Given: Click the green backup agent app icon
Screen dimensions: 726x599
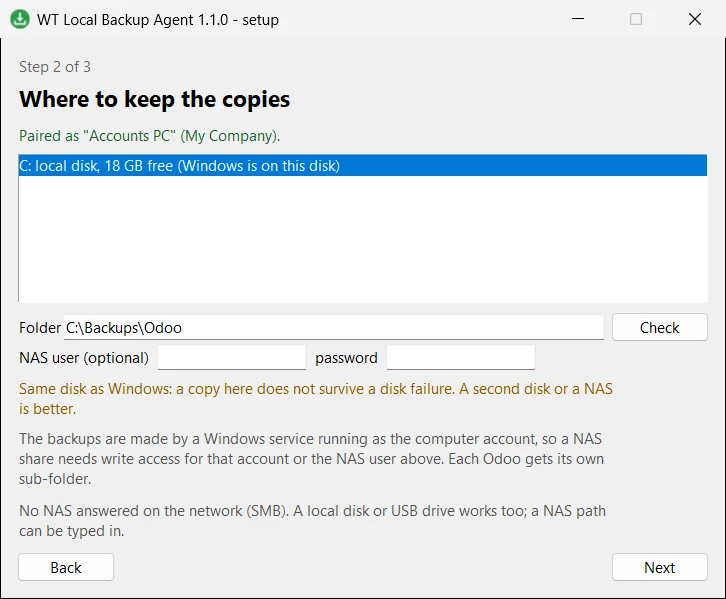Looking at the screenshot, I should coord(20,19).
